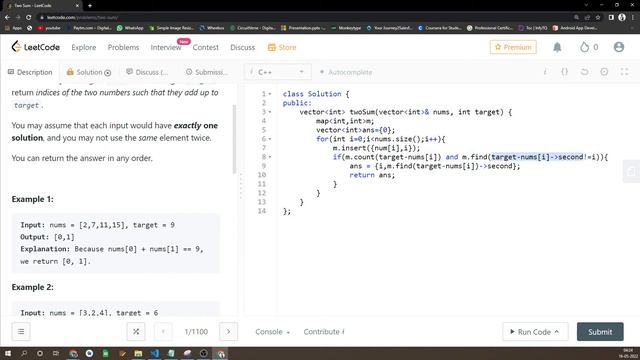
Task: Open the Store page
Action: coord(282,47)
